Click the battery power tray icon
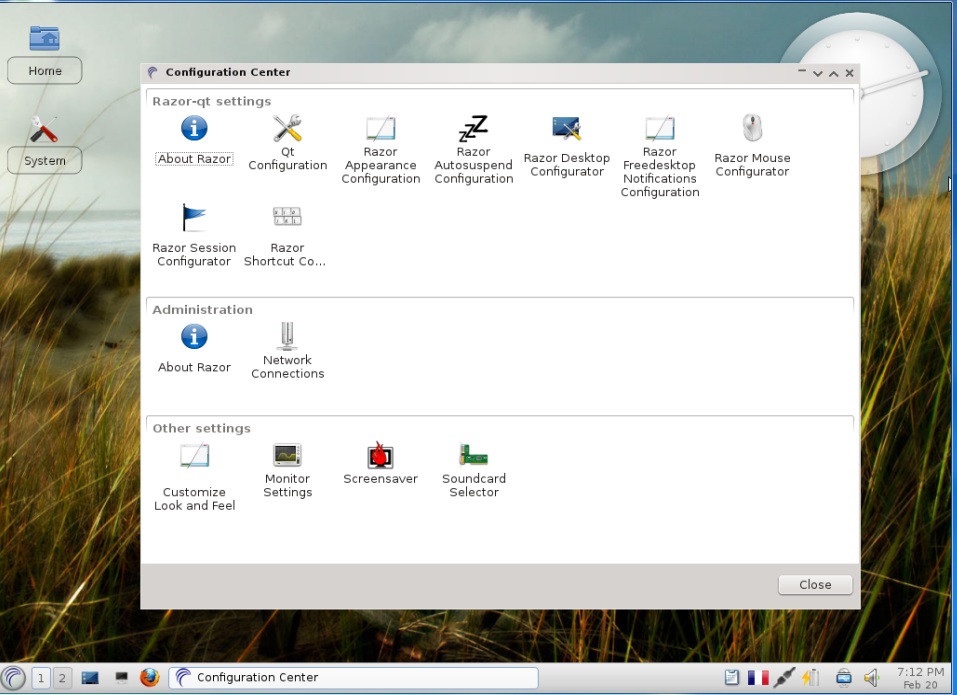The width and height of the screenshot is (957, 695). [811, 677]
